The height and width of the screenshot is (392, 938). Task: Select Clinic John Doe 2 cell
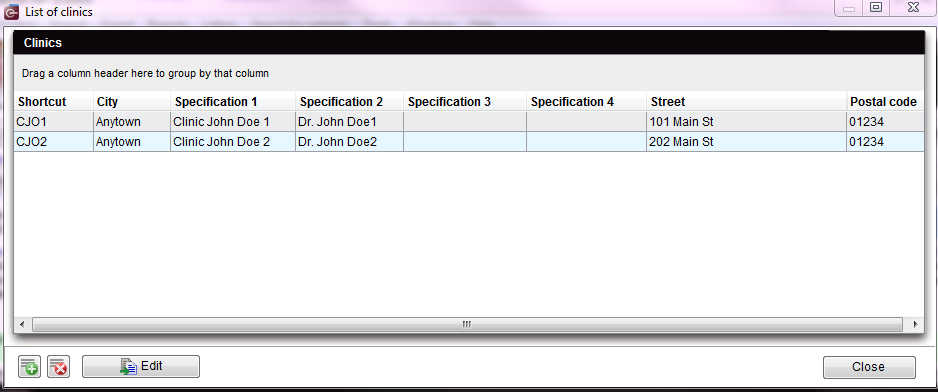tap(233, 142)
